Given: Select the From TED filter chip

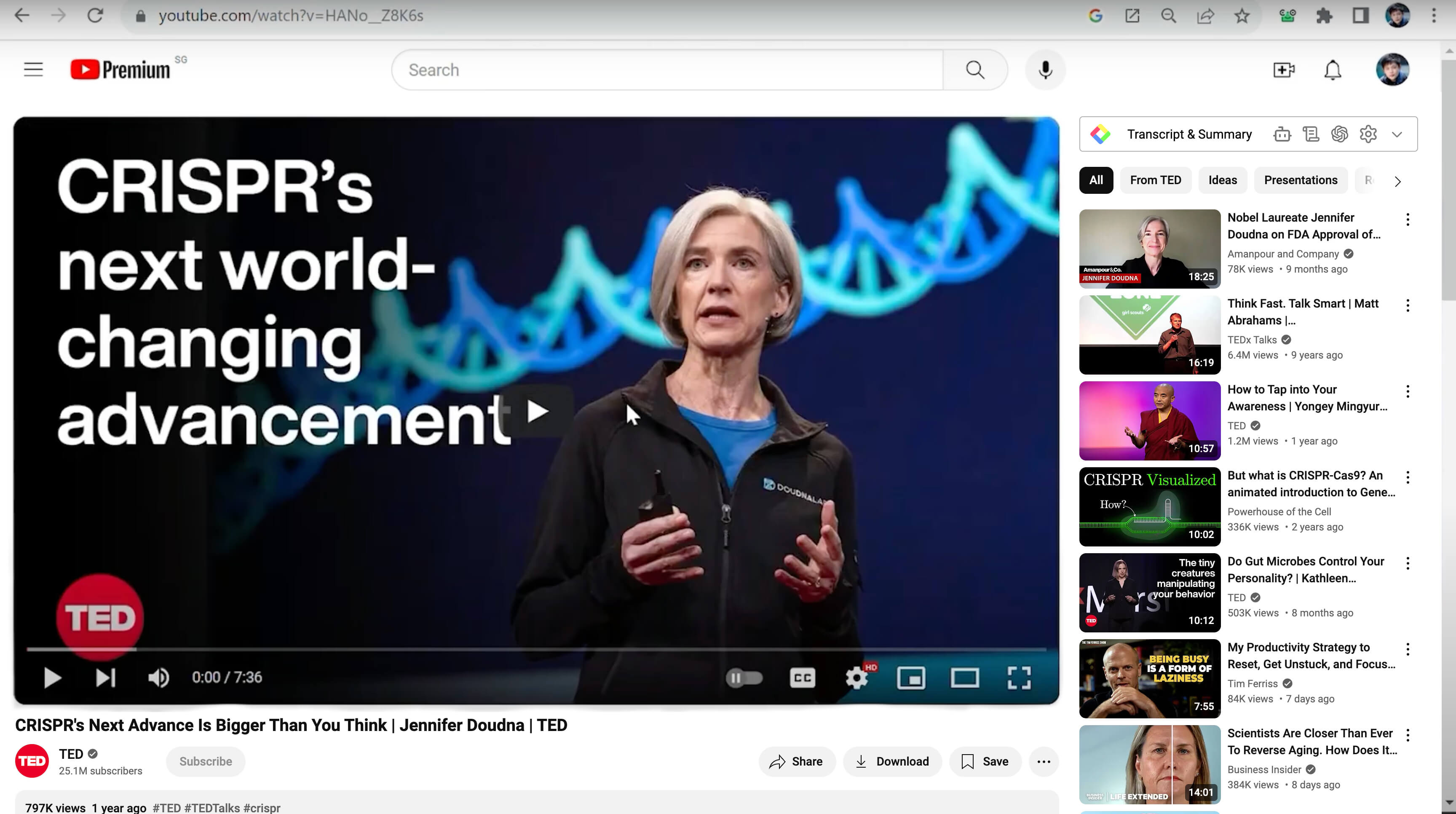Looking at the screenshot, I should click(1155, 180).
